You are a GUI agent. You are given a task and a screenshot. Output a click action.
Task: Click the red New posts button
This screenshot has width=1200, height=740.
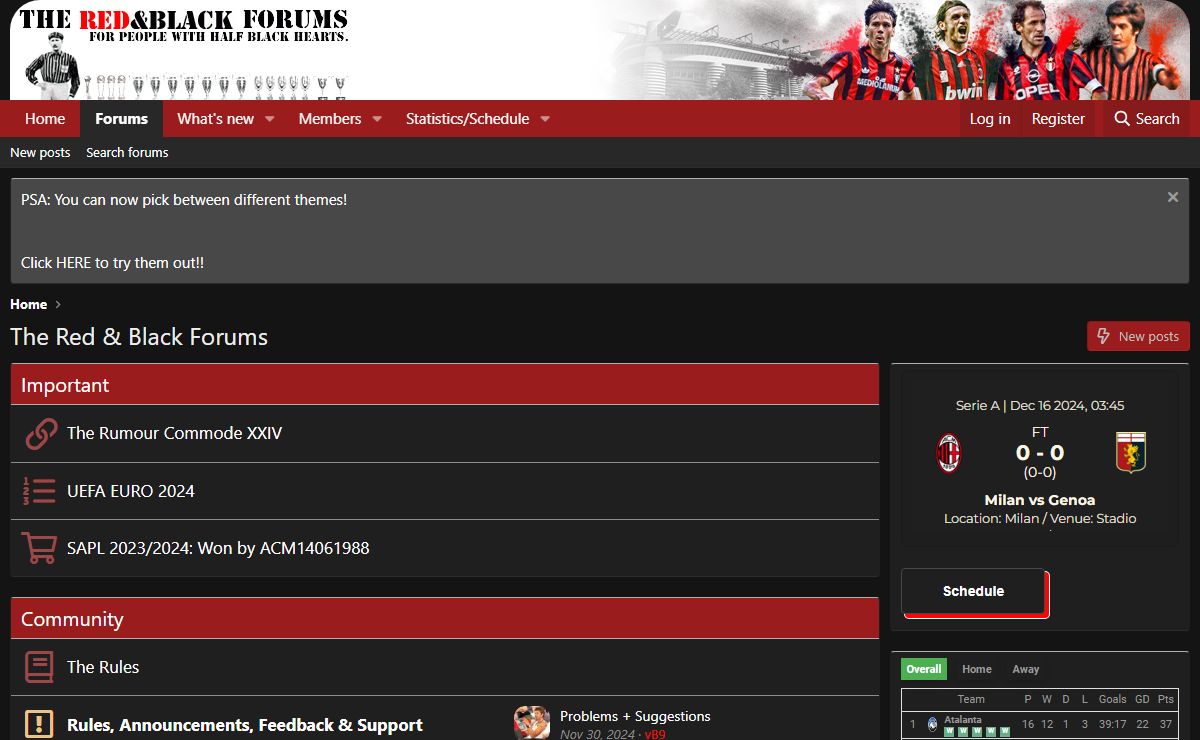(x=1138, y=336)
